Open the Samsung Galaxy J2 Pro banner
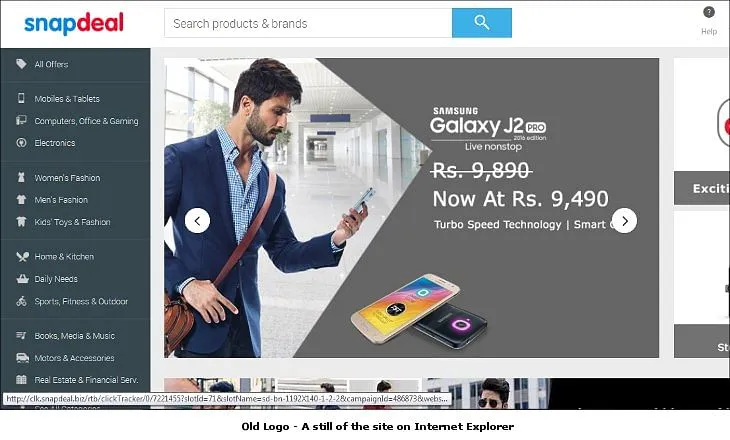 pos(412,208)
